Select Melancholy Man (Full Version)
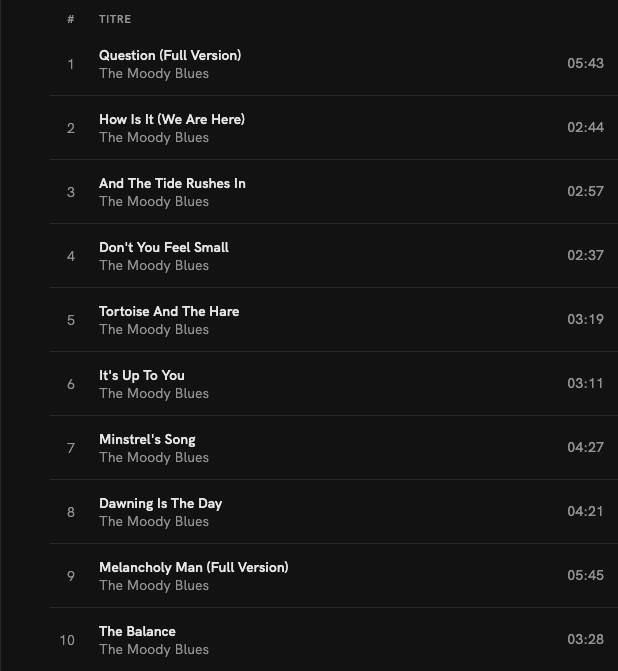 [193, 567]
